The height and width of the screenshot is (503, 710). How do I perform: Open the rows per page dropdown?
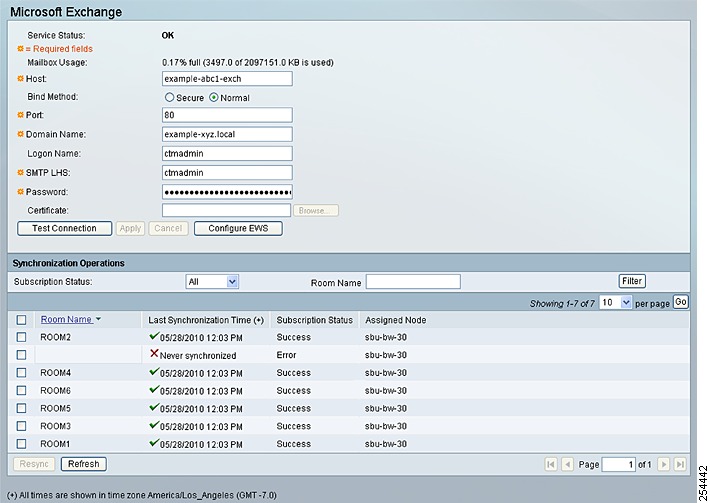click(x=614, y=302)
